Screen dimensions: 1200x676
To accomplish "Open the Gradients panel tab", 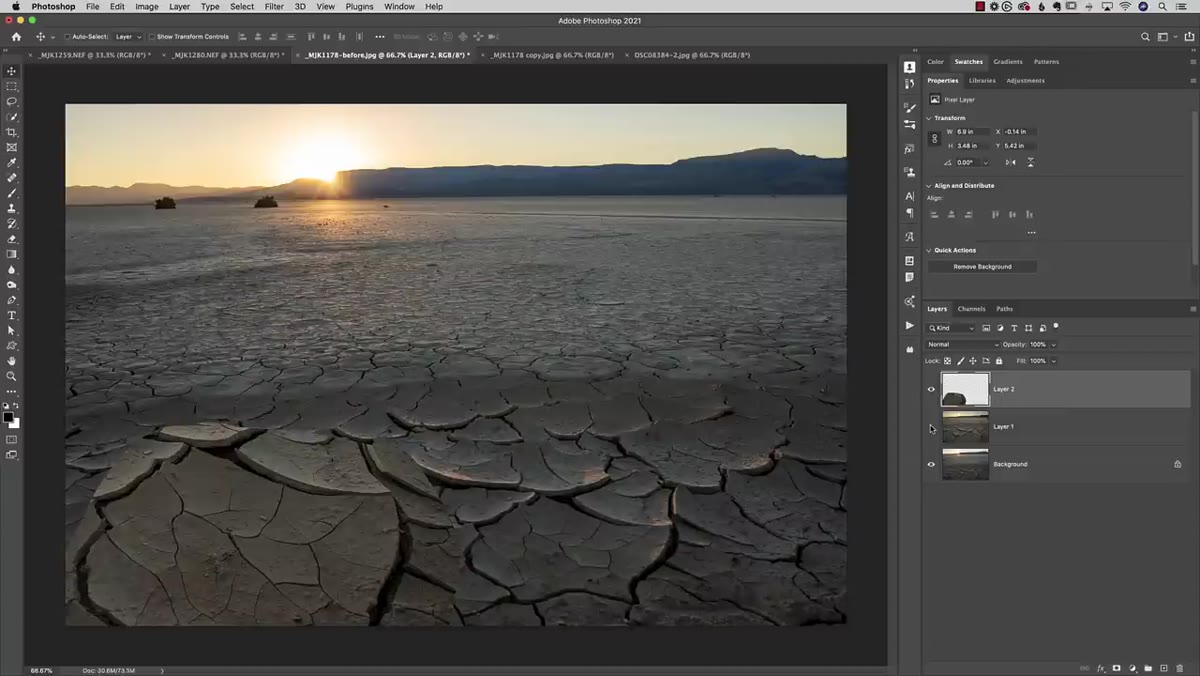I will click(x=1008, y=62).
